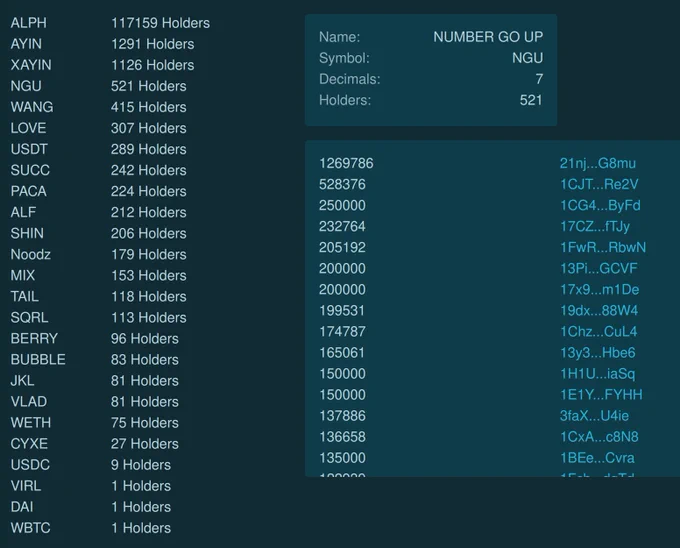Select the ALF token row
This screenshot has height=548, width=680.
[x=98, y=212]
